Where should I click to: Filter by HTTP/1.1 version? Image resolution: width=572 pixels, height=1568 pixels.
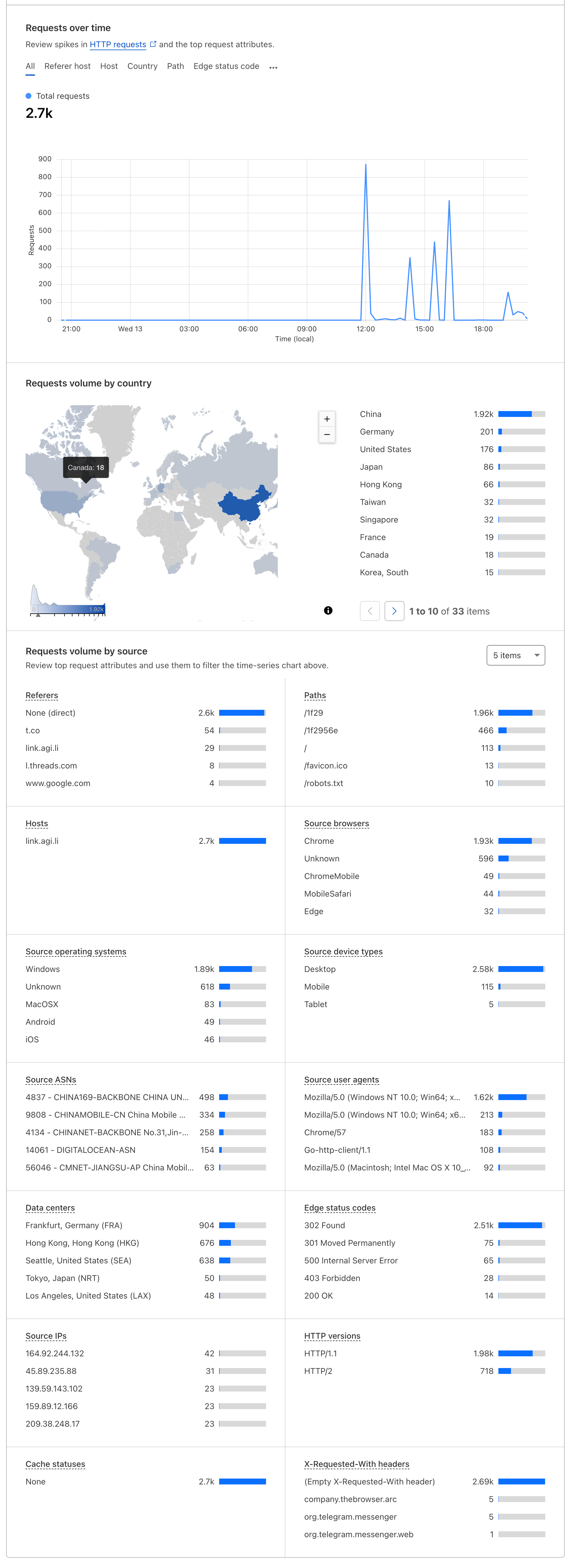(x=424, y=1353)
